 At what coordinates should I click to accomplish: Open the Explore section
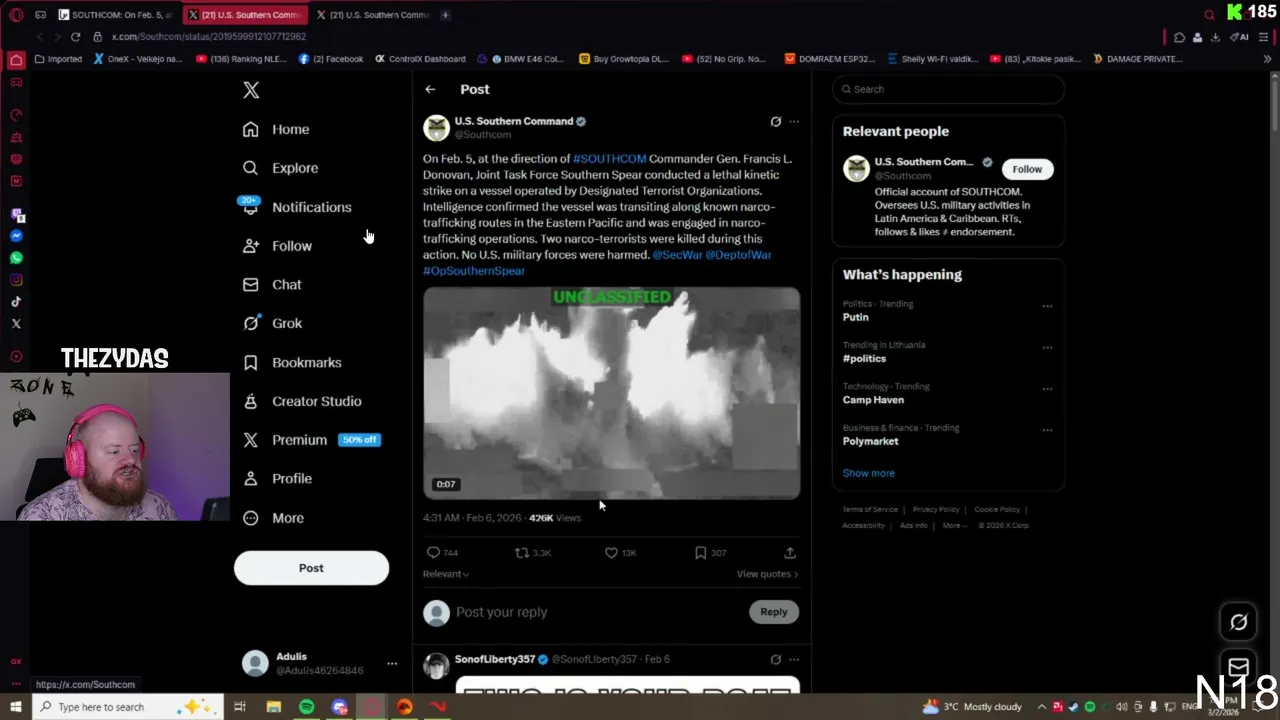tap(281, 168)
